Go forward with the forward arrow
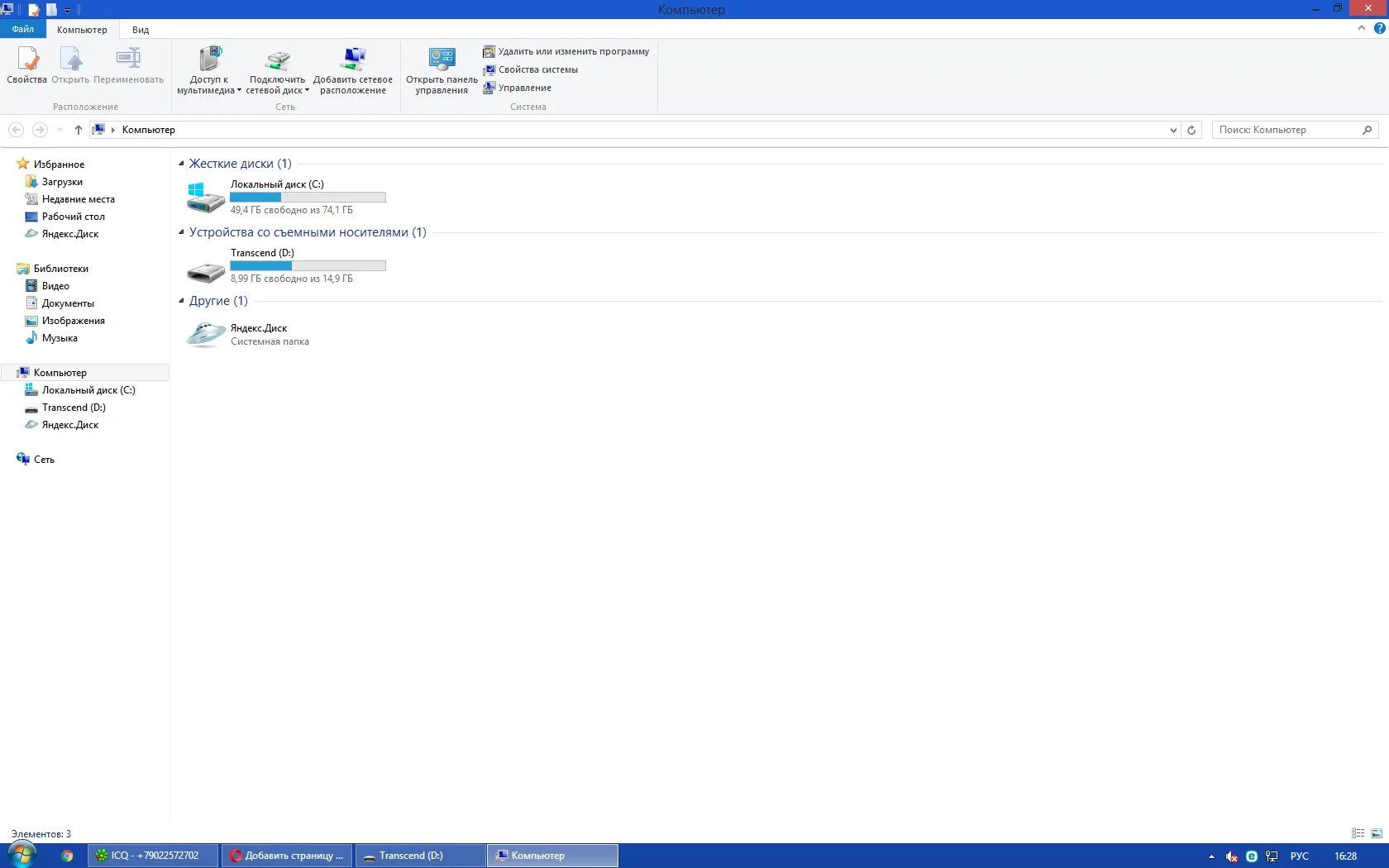Screen dimensions: 1389x868 [40, 130]
